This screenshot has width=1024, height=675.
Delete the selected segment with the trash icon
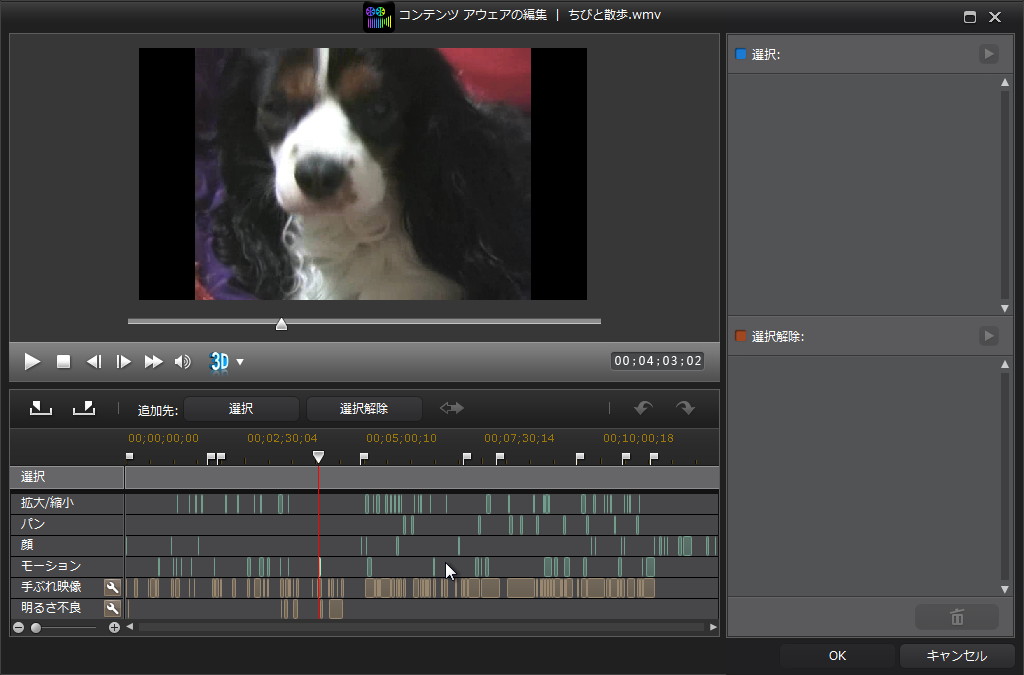coord(957,616)
